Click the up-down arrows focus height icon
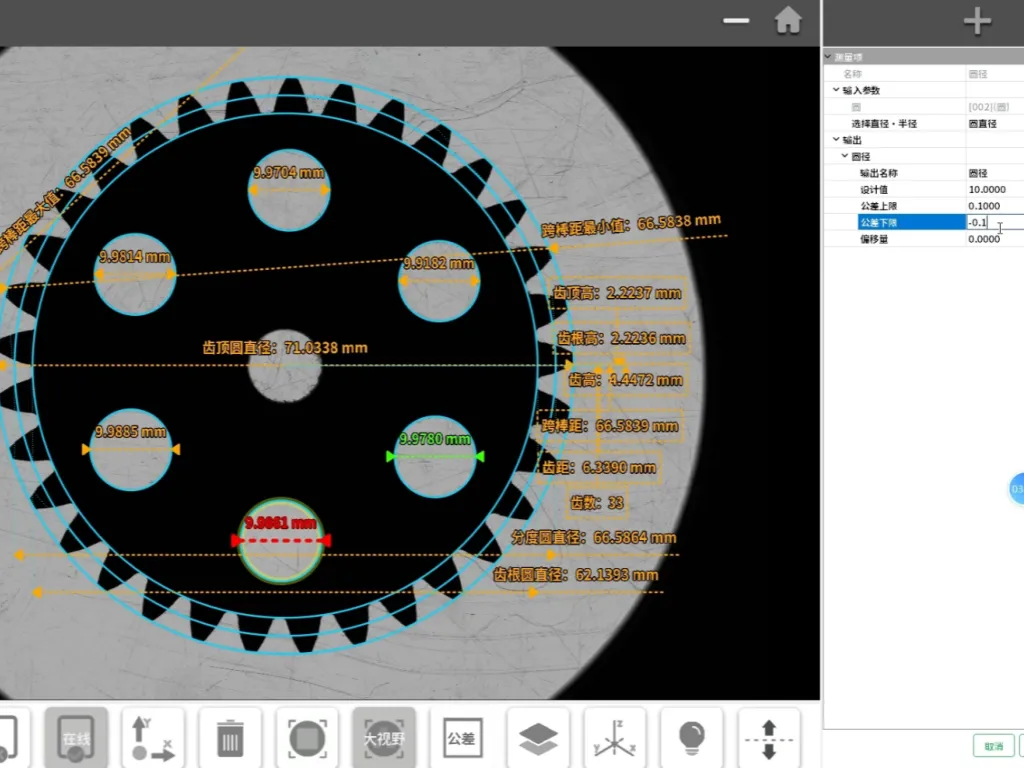The width and height of the screenshot is (1024, 768). [768, 739]
